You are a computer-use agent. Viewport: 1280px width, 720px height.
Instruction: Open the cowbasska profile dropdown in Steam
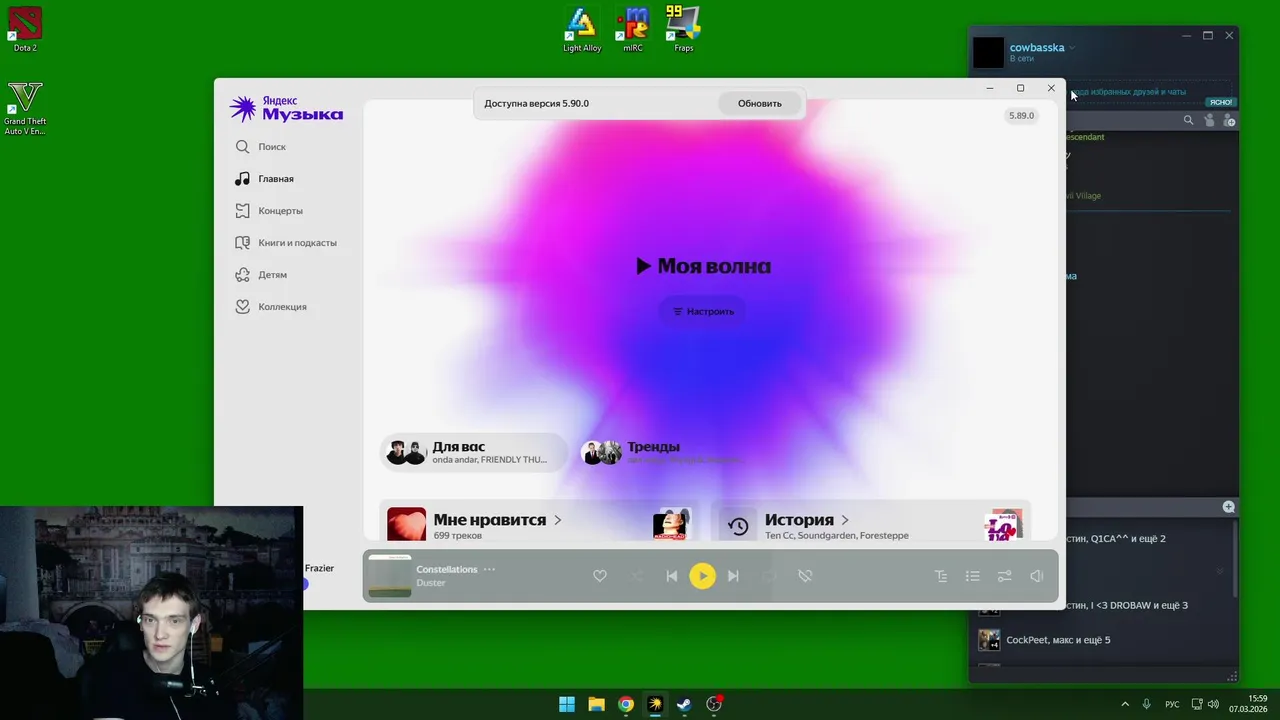[1072, 48]
